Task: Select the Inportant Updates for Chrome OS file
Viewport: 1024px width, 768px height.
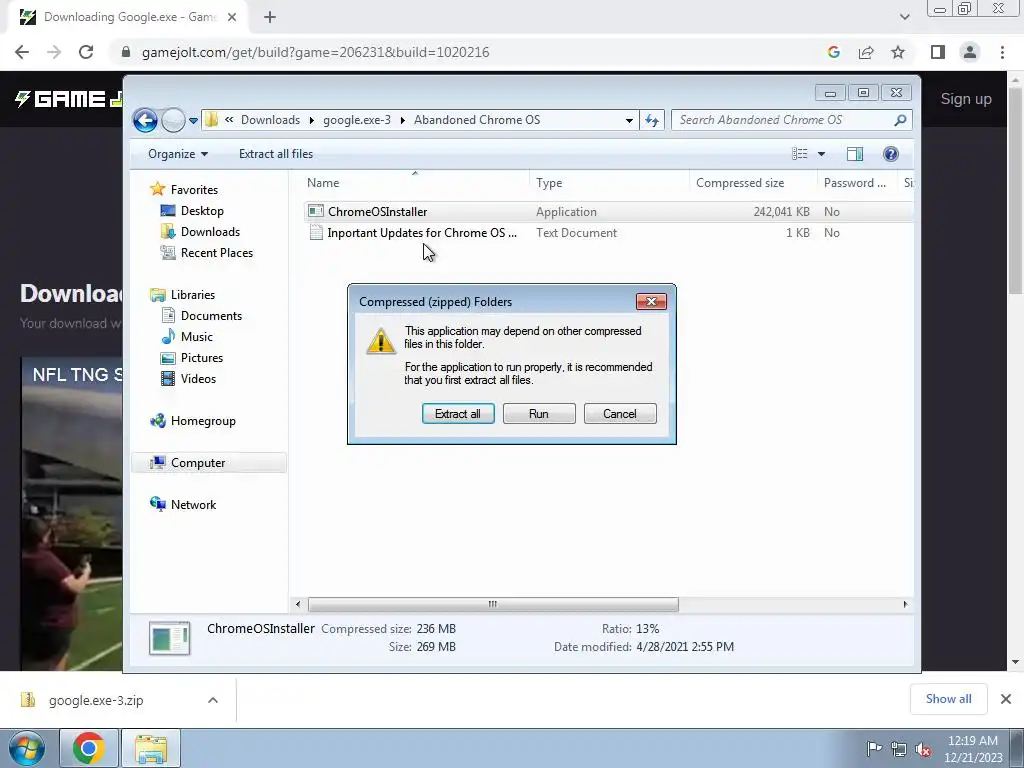Action: [422, 232]
